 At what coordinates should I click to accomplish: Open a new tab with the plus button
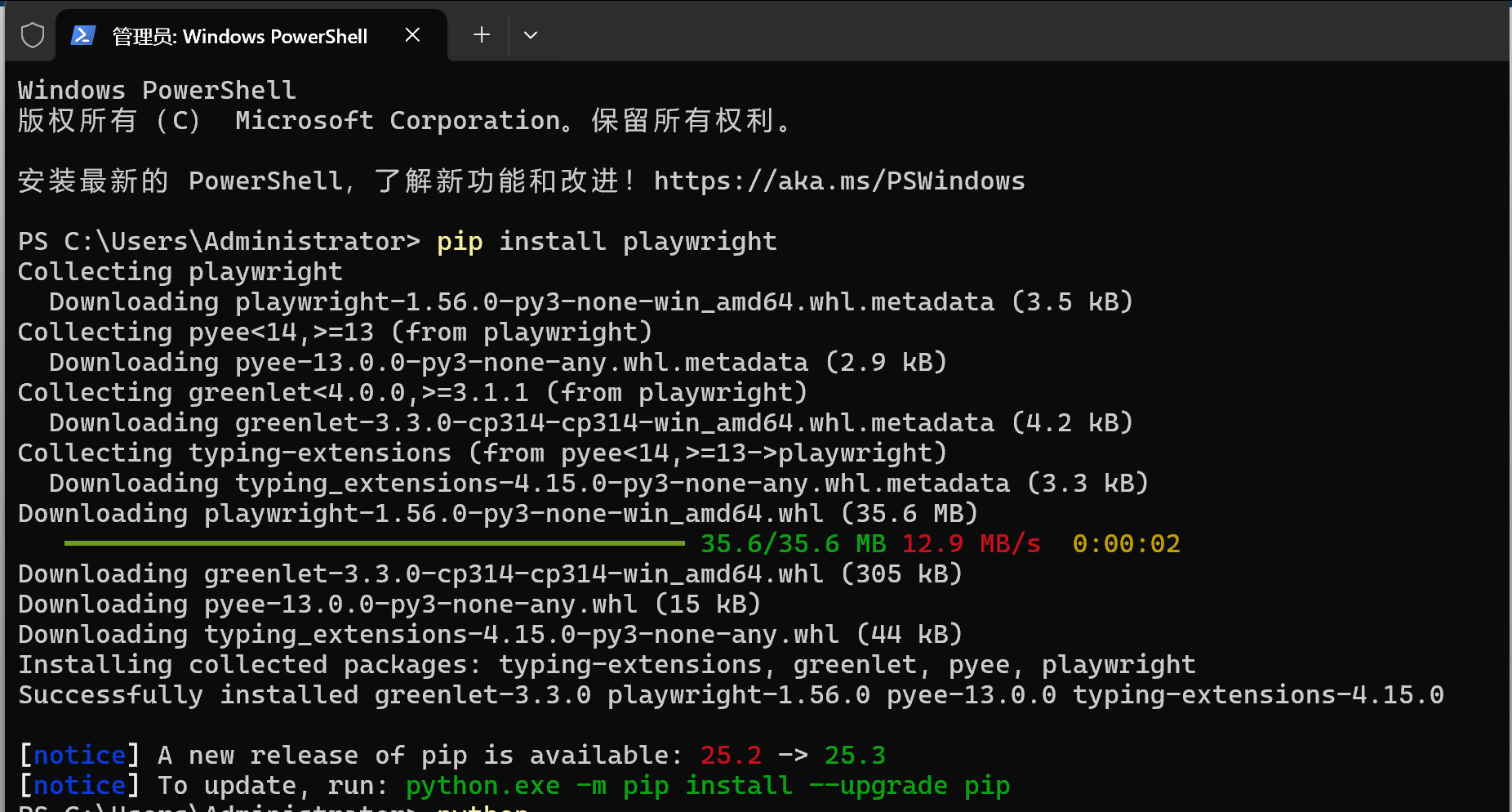(482, 34)
